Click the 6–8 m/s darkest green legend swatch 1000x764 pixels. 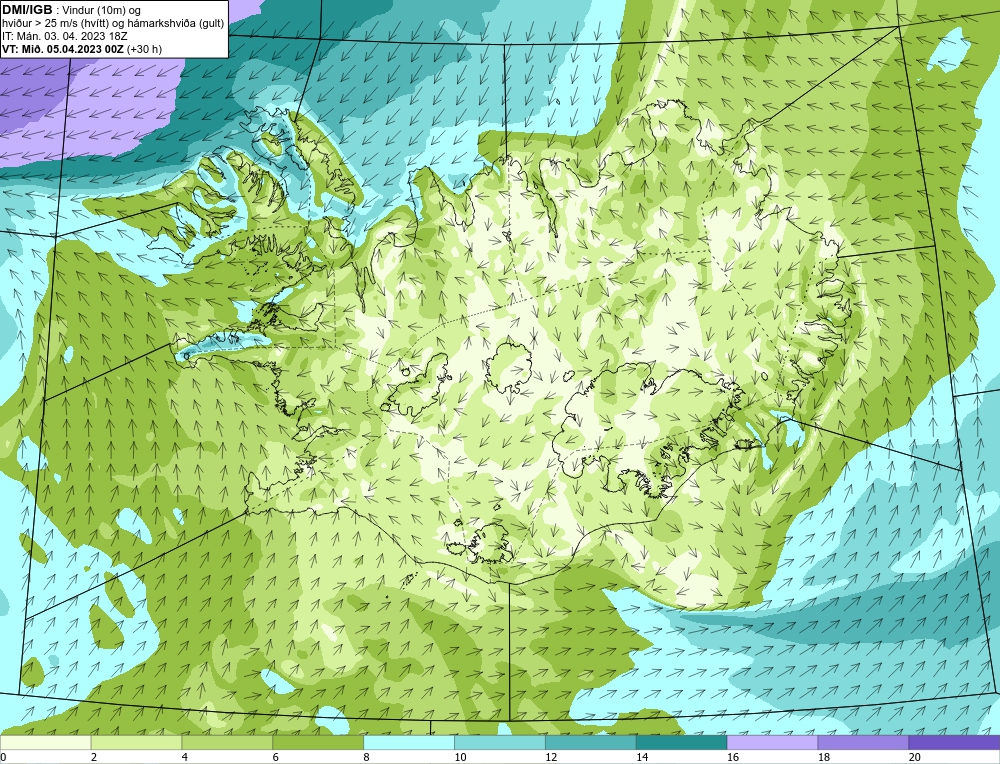click(x=318, y=743)
